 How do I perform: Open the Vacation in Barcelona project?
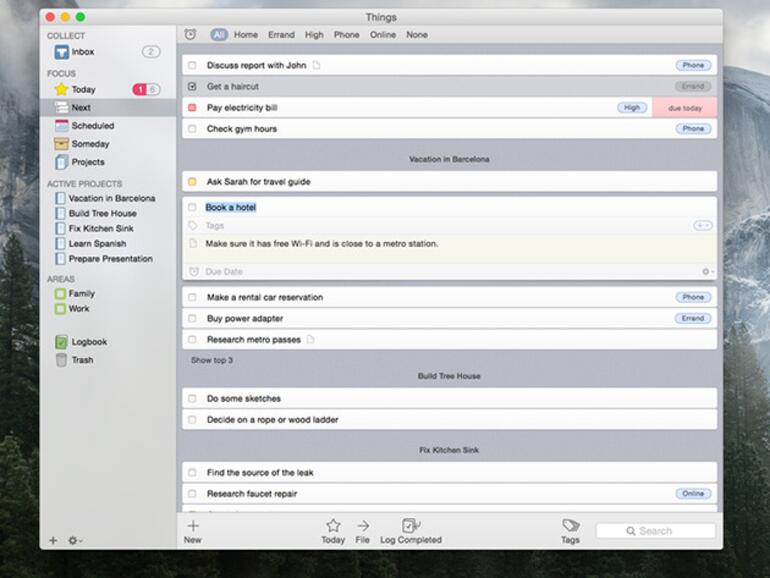[x=111, y=198]
